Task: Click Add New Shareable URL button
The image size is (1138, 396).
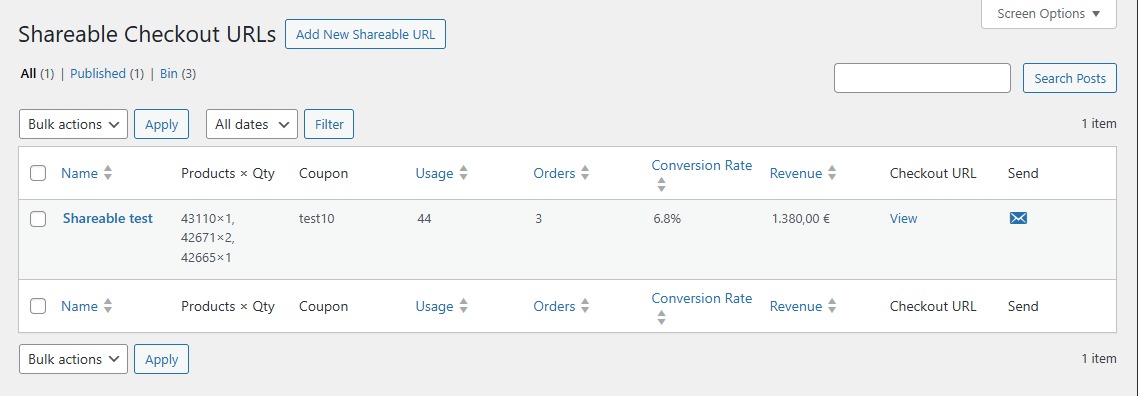Action: pyautogui.click(x=365, y=34)
